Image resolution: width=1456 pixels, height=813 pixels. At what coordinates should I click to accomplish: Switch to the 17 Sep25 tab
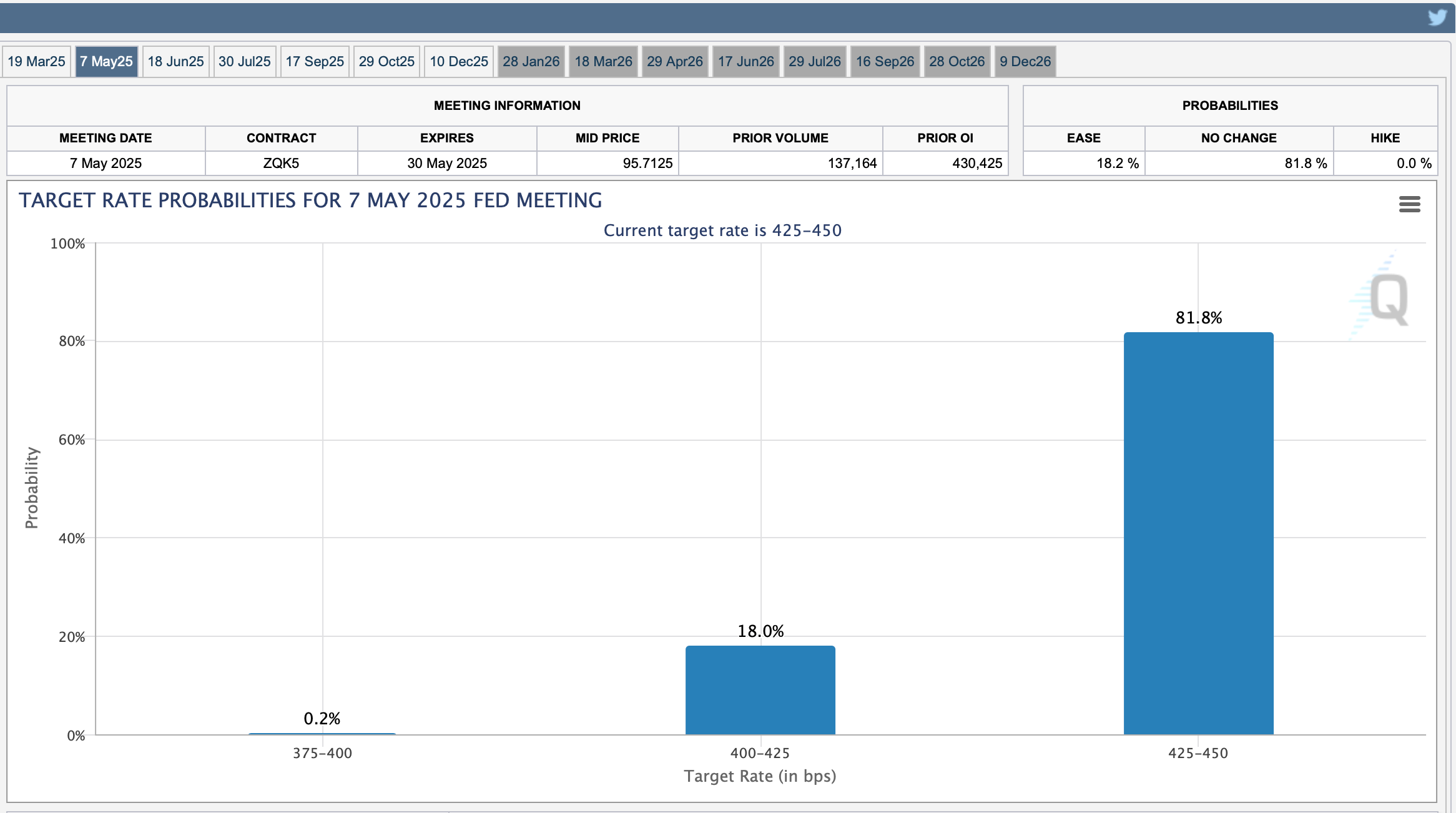pos(315,61)
